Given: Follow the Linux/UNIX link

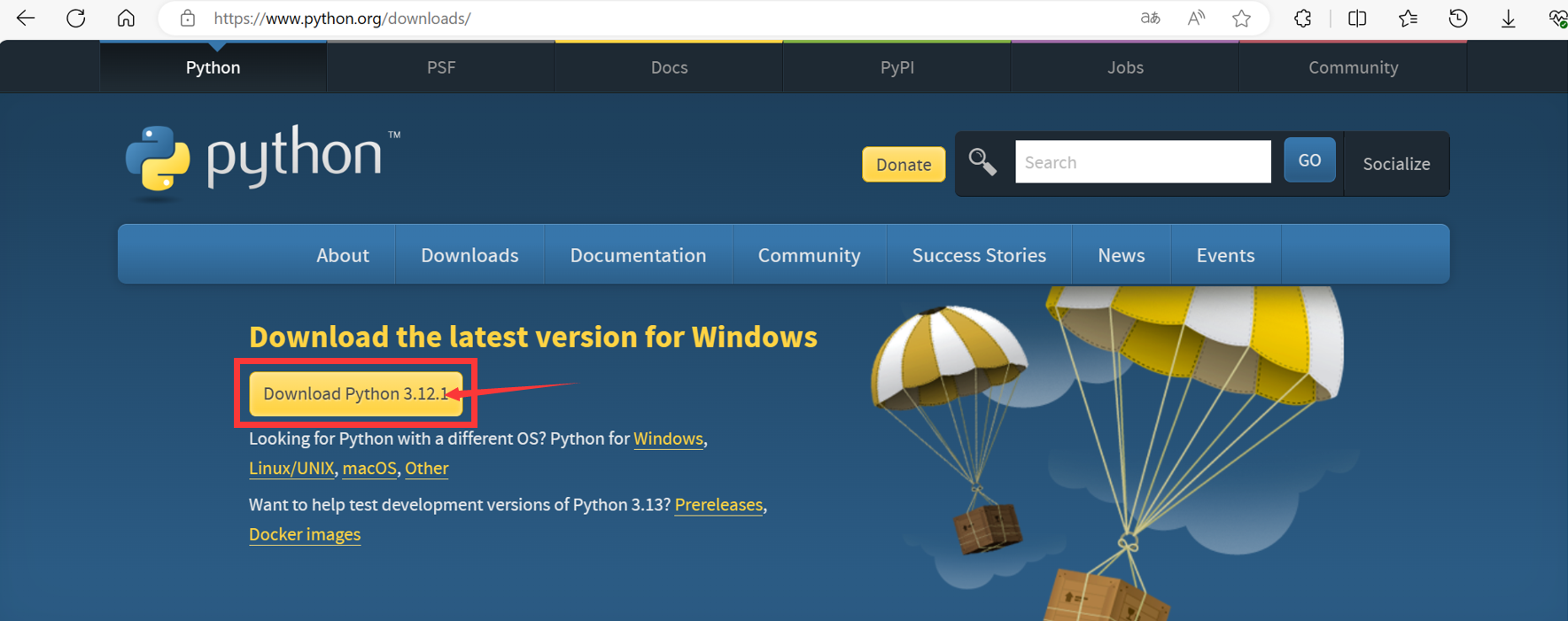Looking at the screenshot, I should coord(291,469).
